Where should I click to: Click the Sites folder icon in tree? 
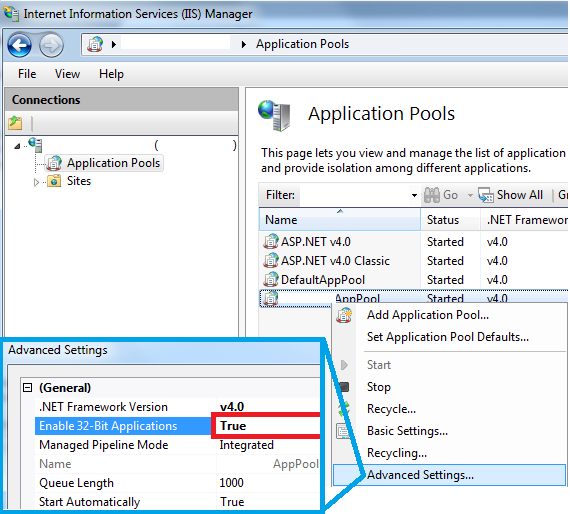click(x=54, y=181)
